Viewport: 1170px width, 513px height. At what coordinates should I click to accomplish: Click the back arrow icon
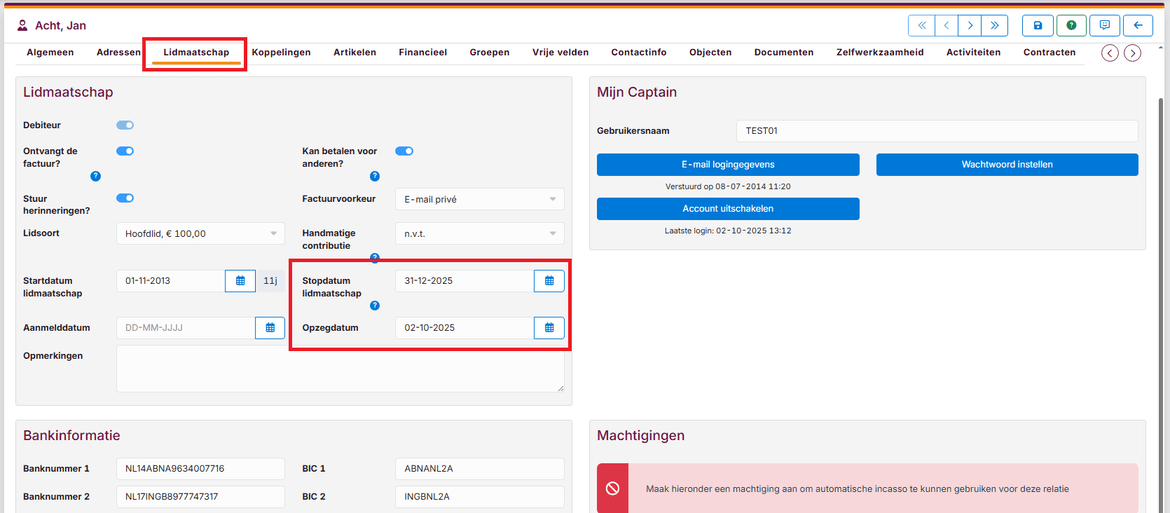[x=1137, y=25]
